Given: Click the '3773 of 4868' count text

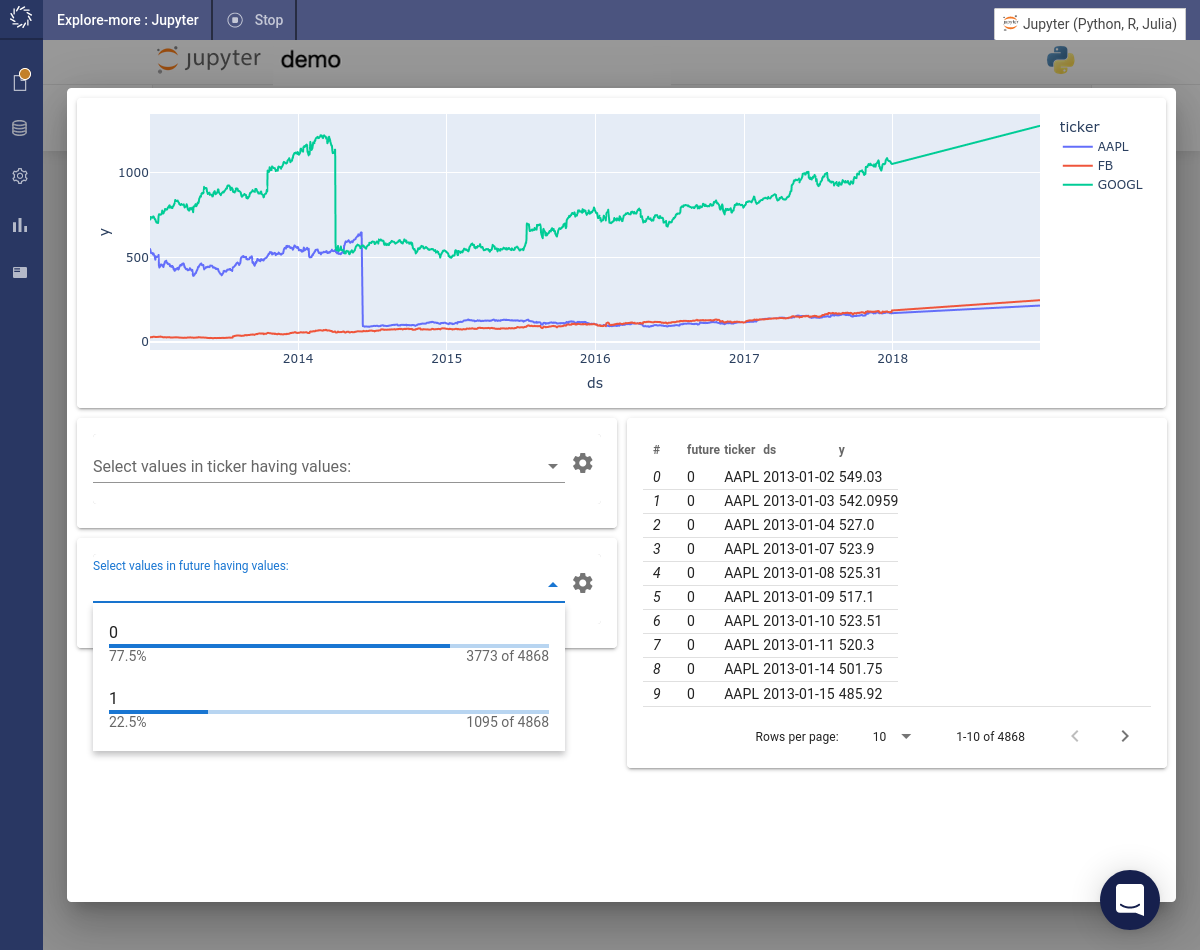Looking at the screenshot, I should pyautogui.click(x=507, y=657).
